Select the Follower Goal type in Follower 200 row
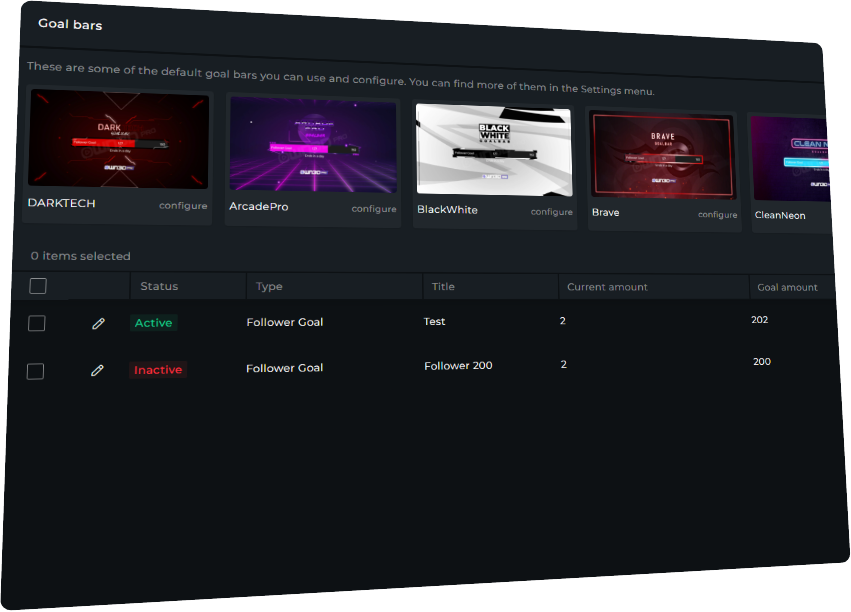The width and height of the screenshot is (851, 612). (284, 368)
